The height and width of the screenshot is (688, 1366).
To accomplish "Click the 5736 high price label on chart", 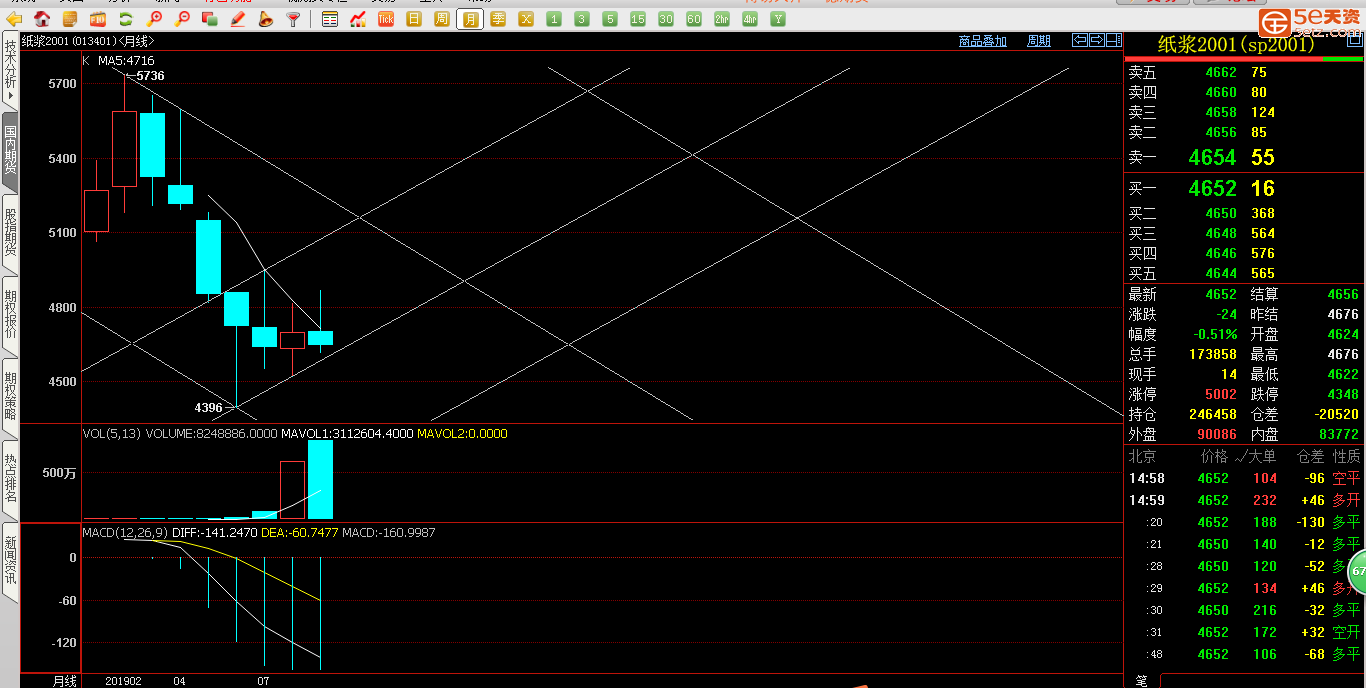I will [x=151, y=76].
